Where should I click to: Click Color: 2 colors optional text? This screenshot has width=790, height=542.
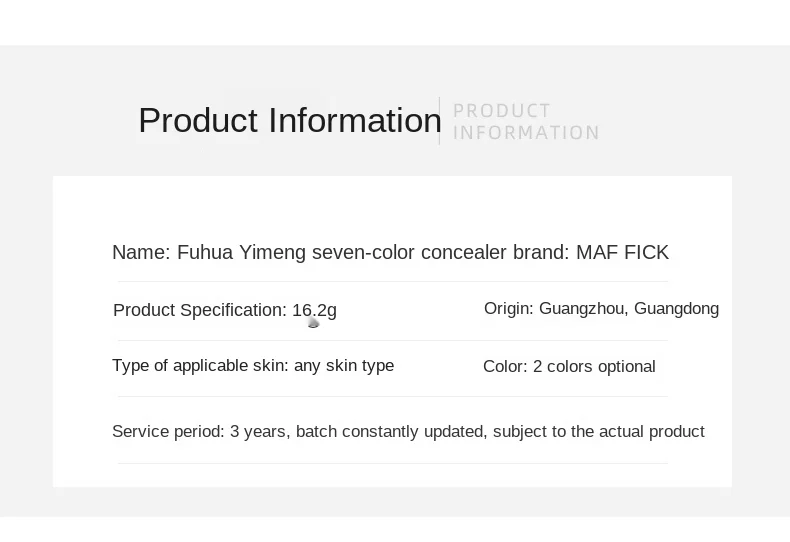(569, 366)
